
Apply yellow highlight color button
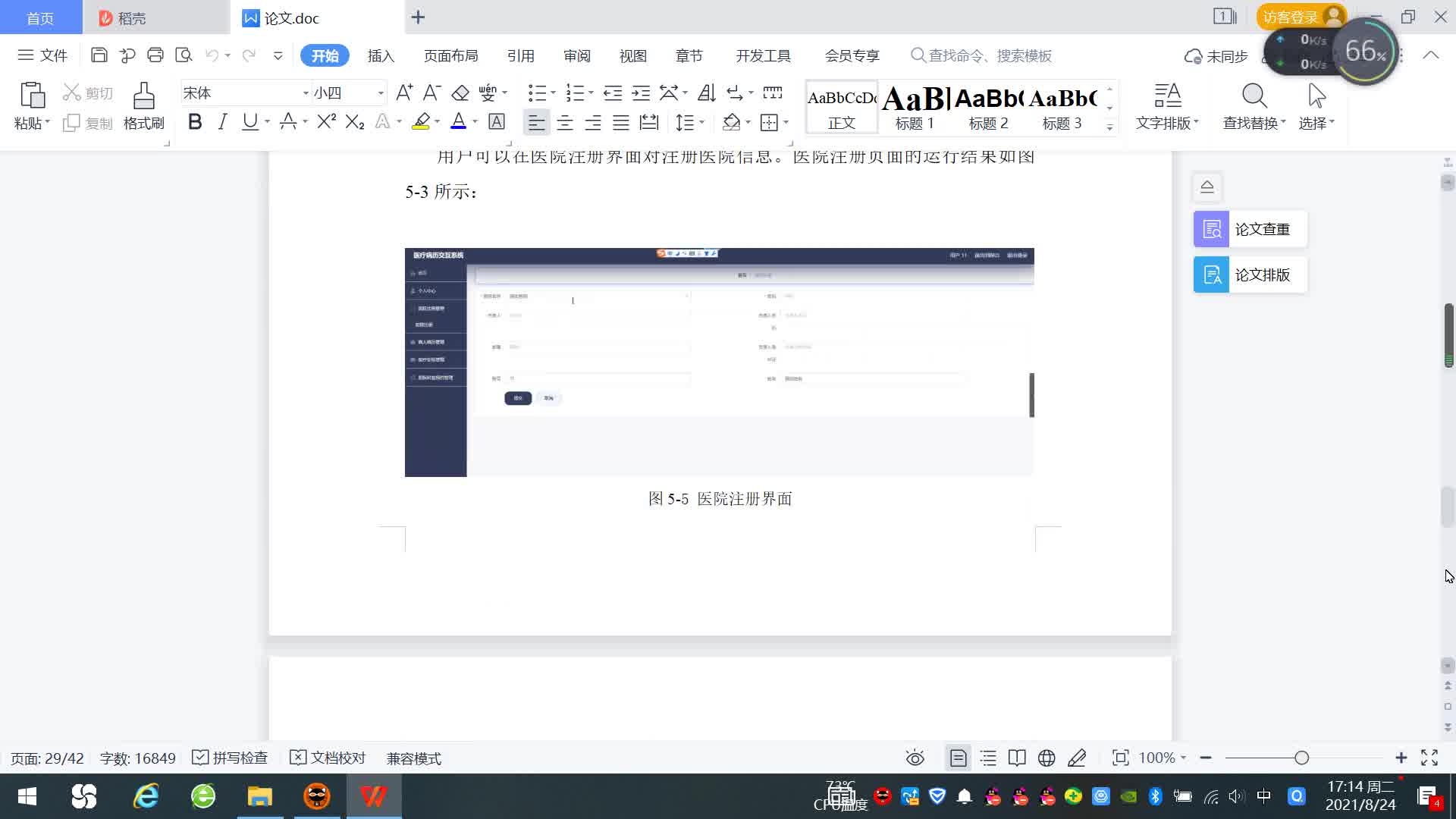pos(421,121)
